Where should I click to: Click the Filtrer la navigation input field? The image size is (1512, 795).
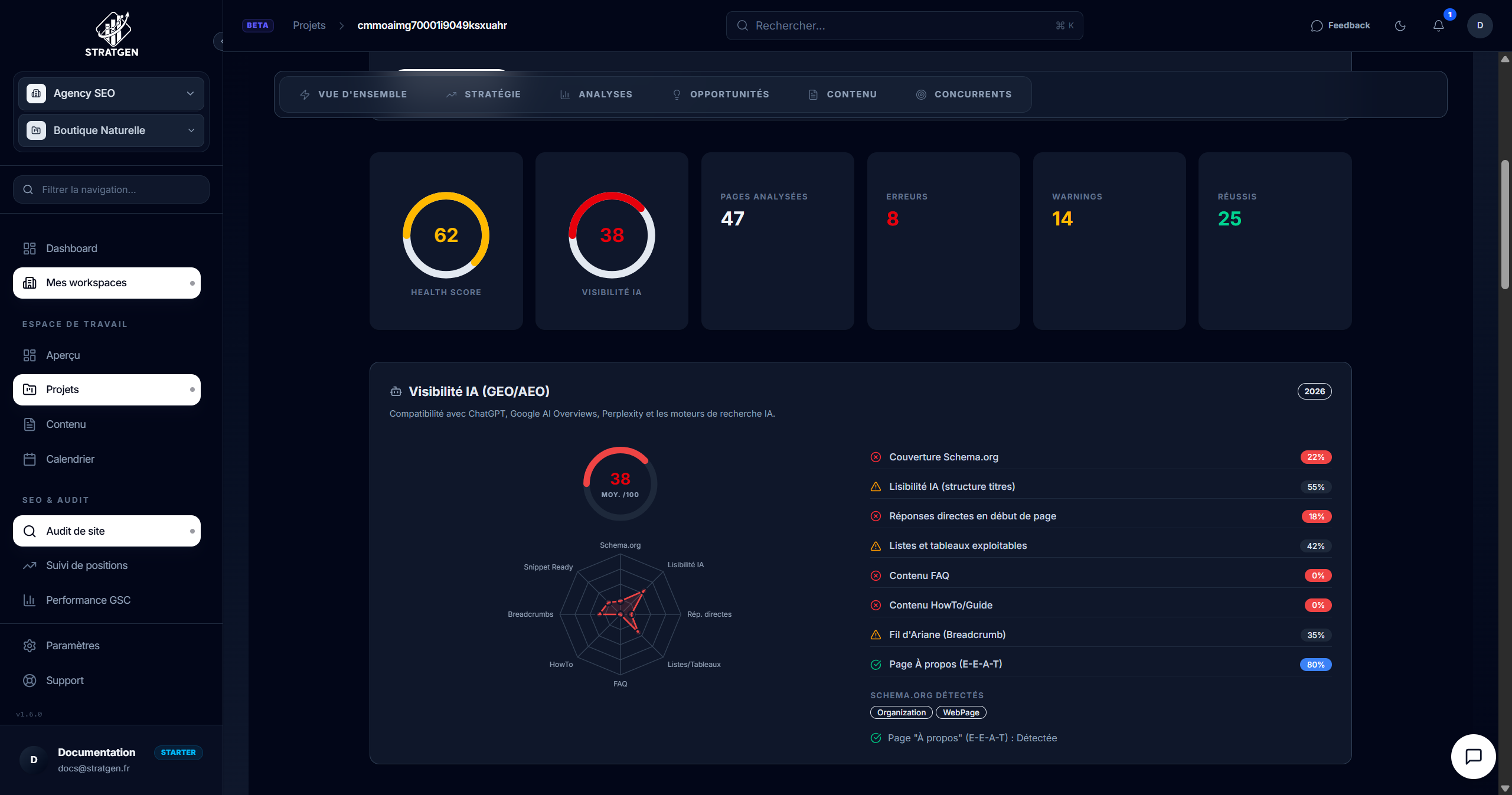[111, 189]
